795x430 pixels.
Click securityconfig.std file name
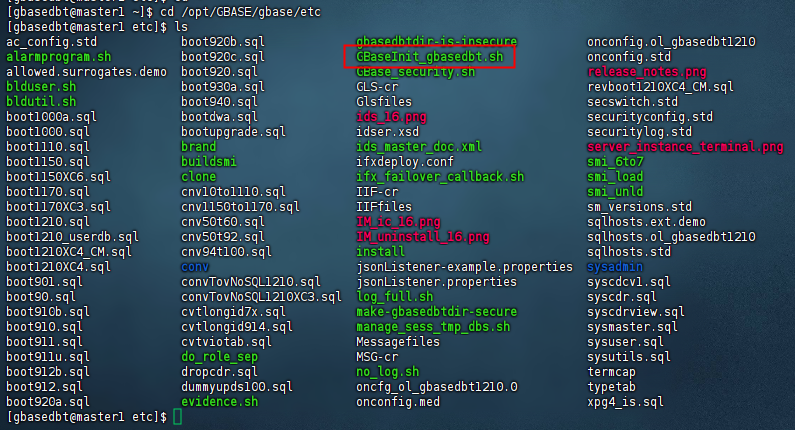click(650, 117)
